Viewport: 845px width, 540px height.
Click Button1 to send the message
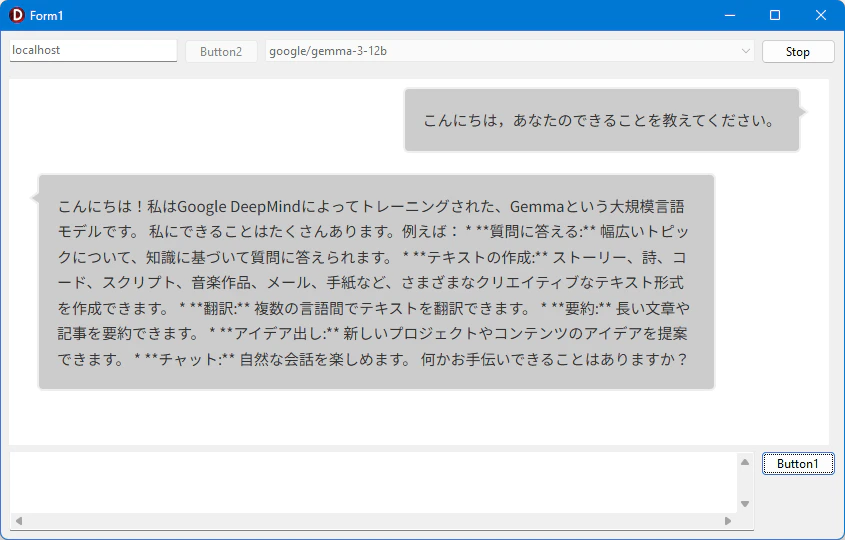(798, 463)
